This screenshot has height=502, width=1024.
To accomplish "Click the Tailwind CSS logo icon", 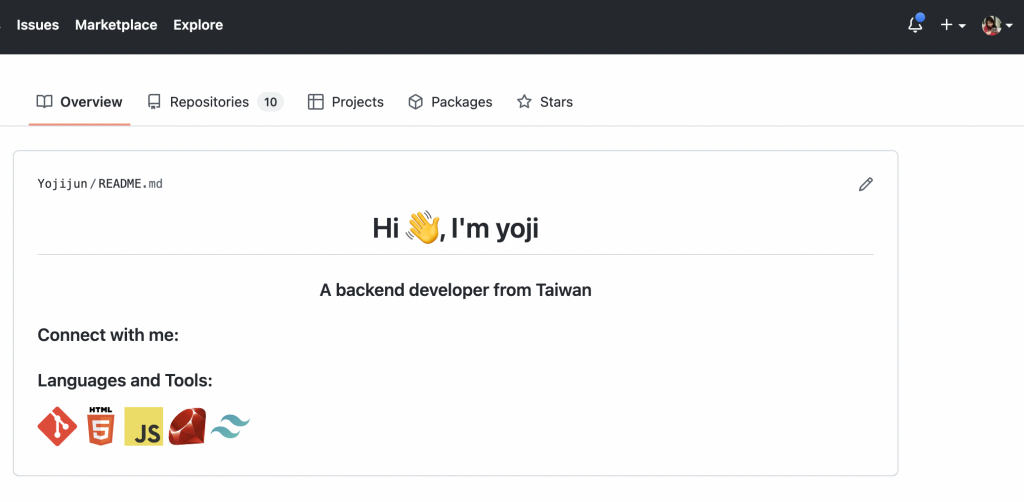I will [x=230, y=428].
